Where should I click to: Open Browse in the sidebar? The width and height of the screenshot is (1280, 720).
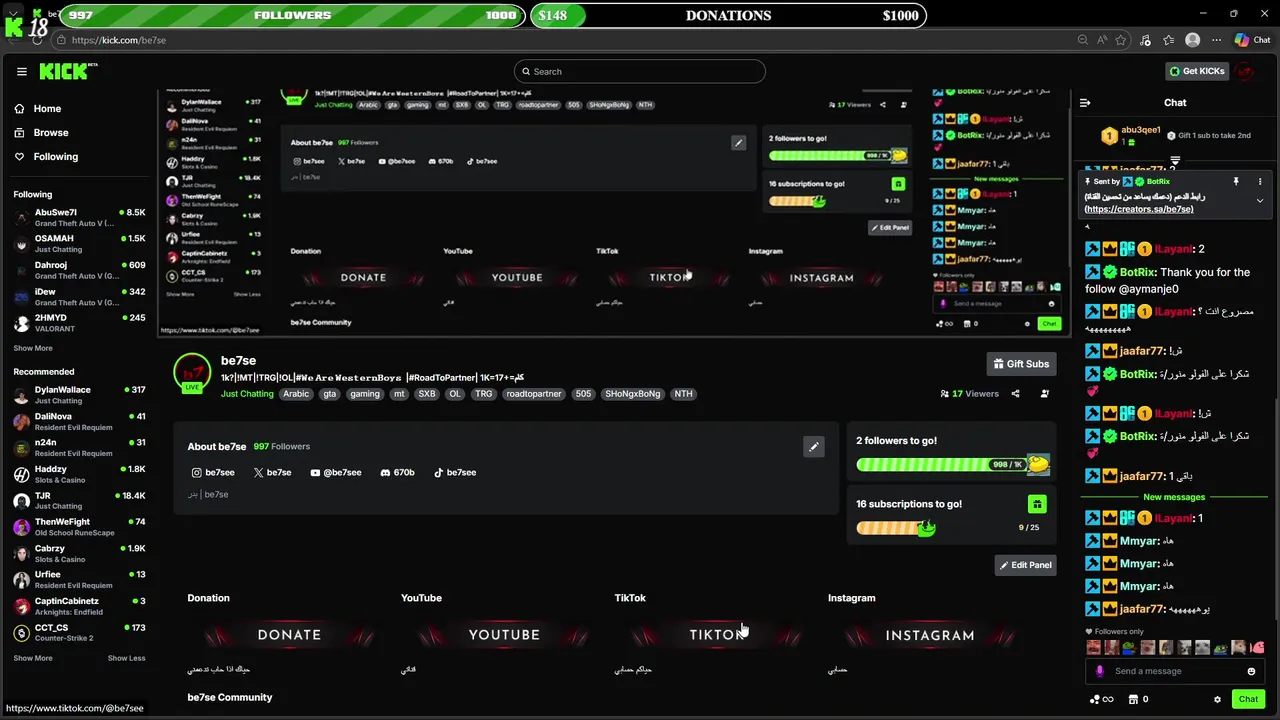[41, 132]
